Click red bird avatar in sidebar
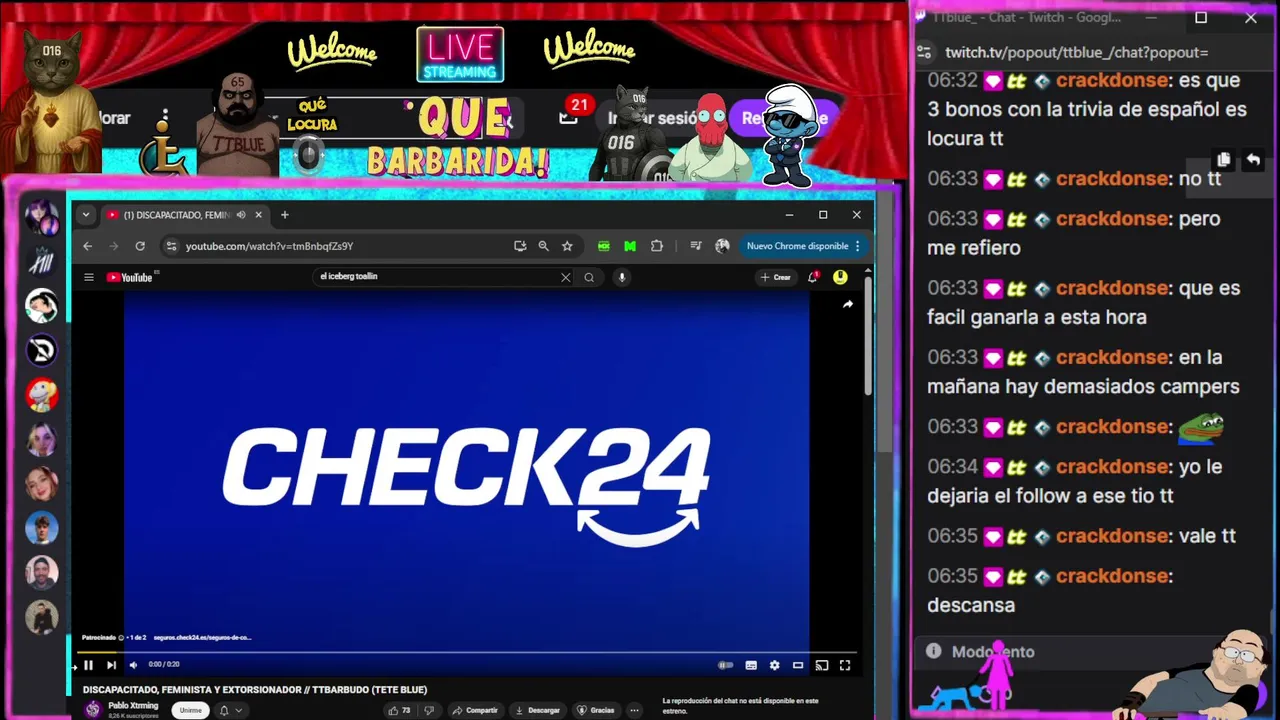 coord(41,394)
